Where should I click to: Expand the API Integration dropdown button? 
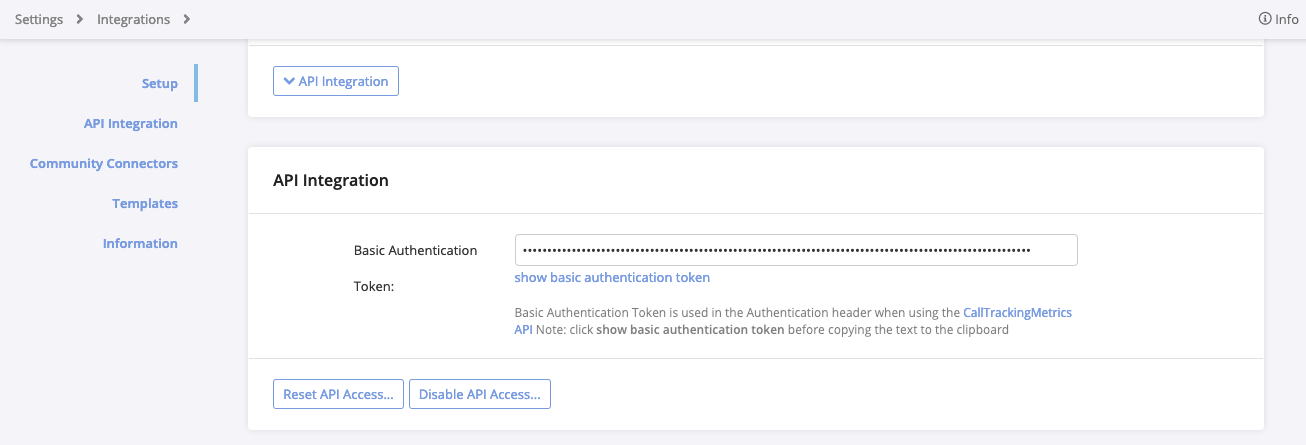click(x=336, y=81)
